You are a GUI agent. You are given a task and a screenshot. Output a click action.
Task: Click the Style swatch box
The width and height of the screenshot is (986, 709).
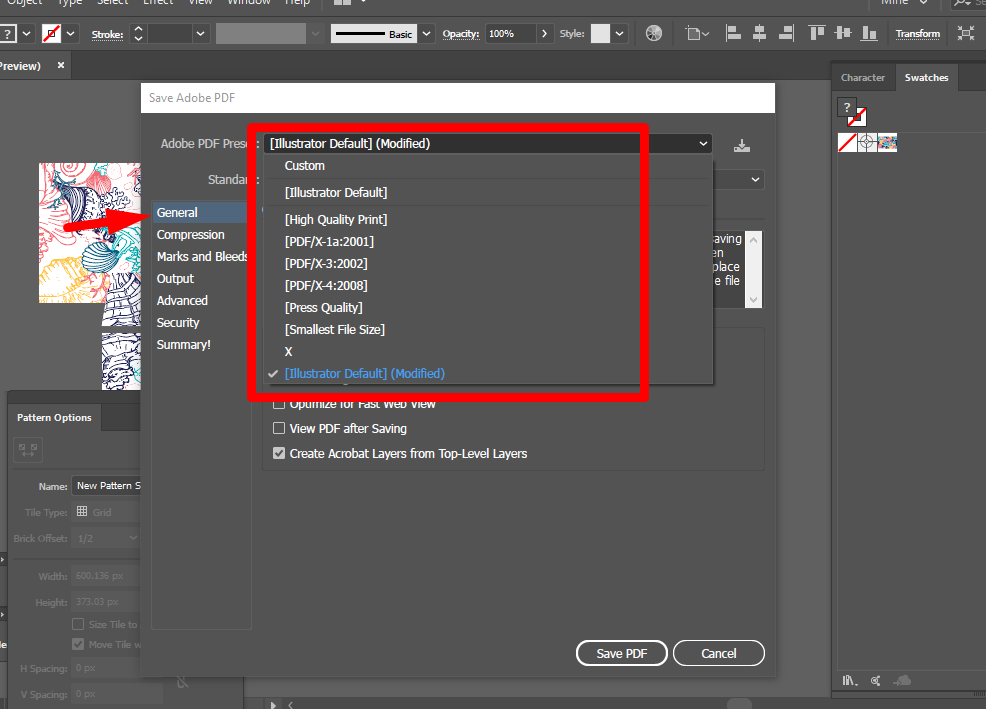click(x=600, y=33)
